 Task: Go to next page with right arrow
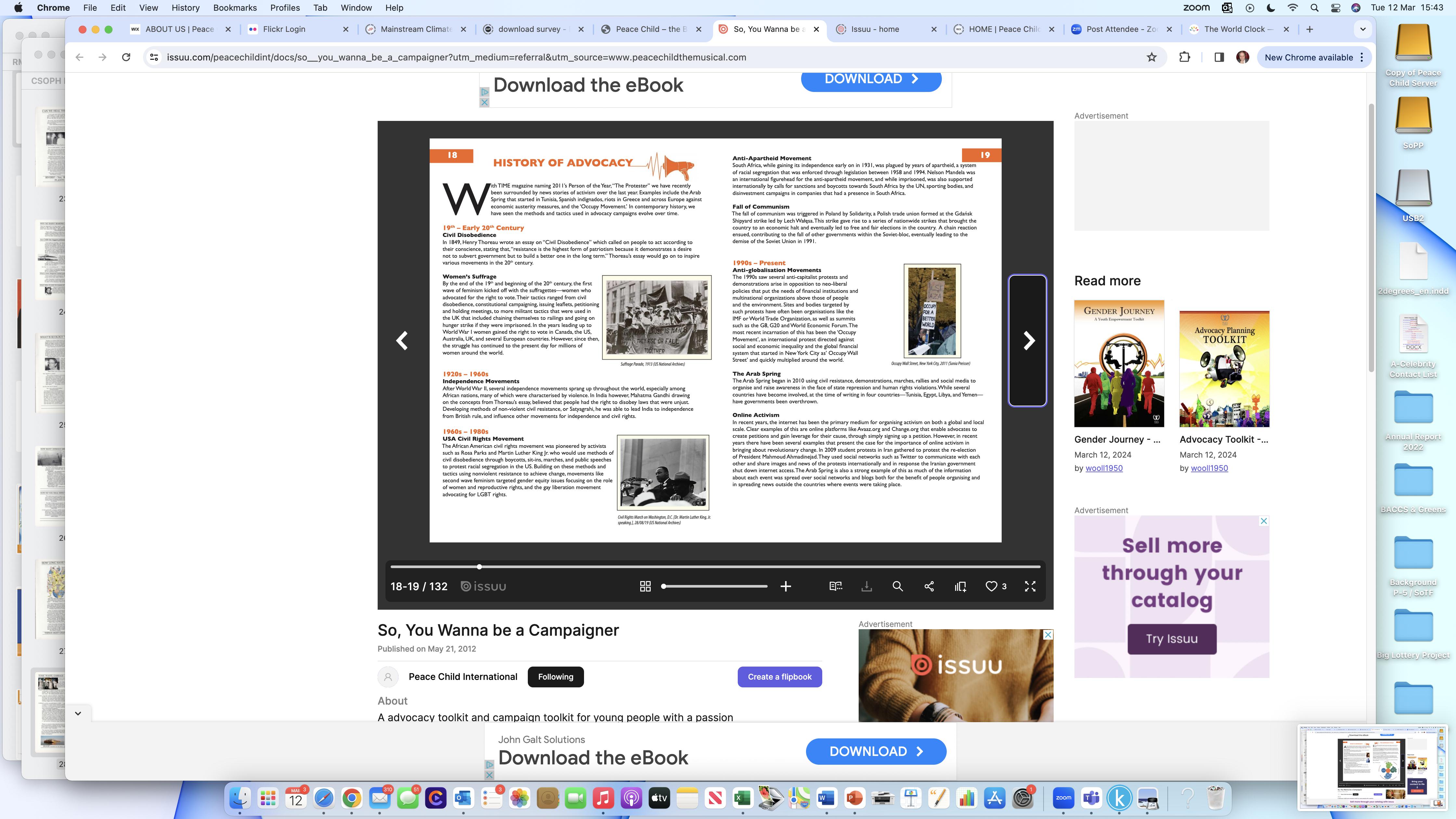click(1029, 340)
